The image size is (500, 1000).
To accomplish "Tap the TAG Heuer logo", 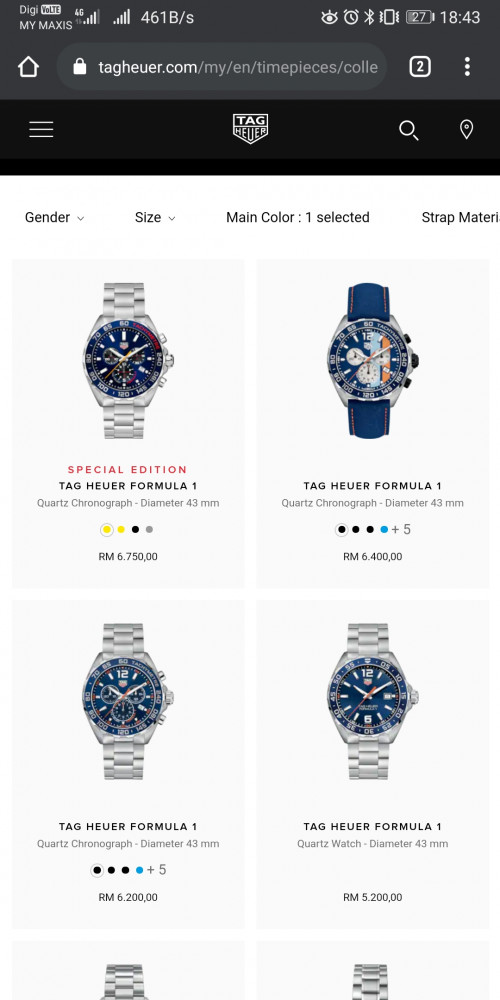I will [250, 129].
